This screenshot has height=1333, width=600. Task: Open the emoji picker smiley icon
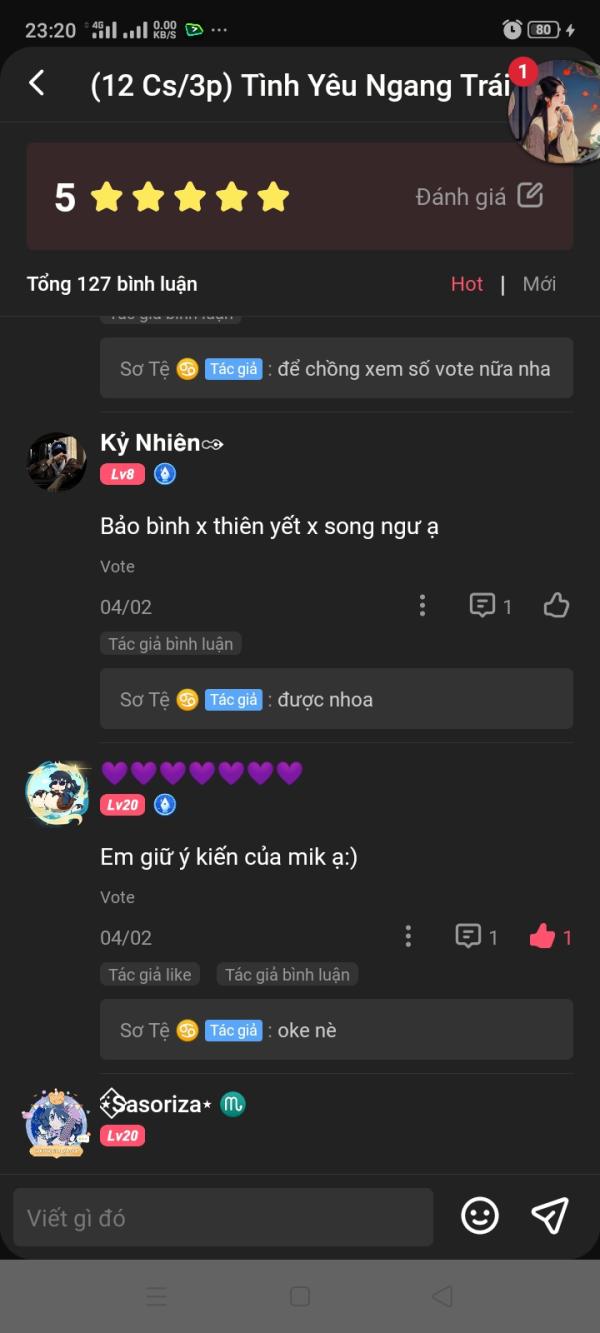coord(480,1215)
